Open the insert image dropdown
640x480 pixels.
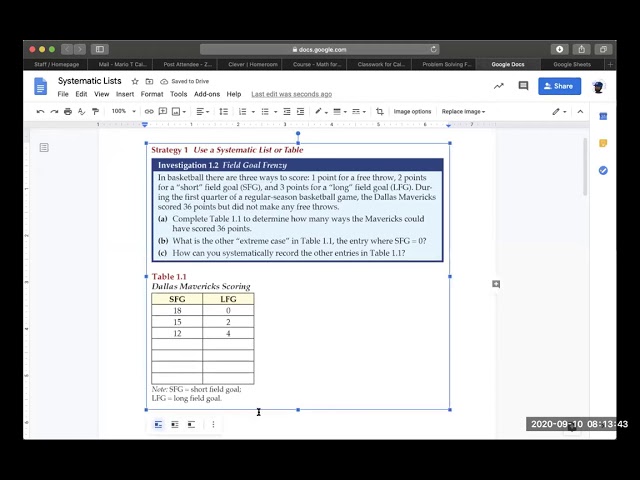(x=179, y=111)
